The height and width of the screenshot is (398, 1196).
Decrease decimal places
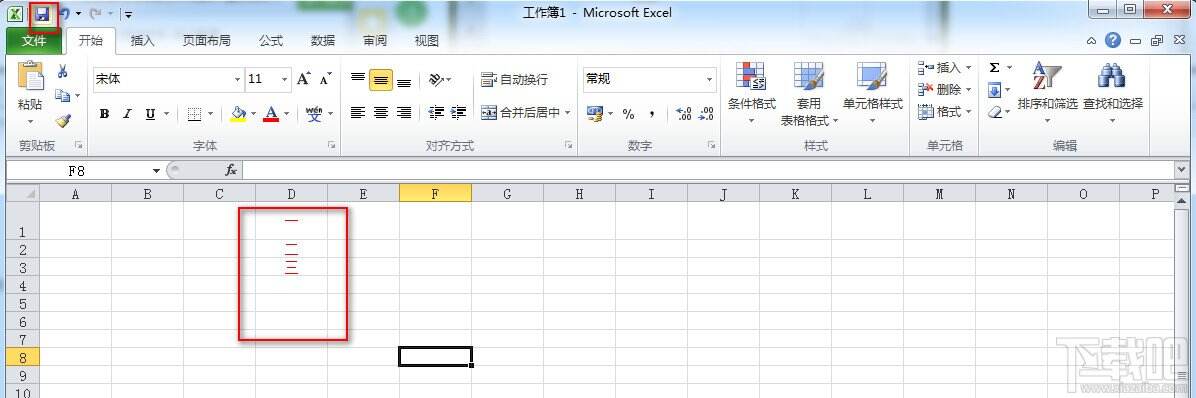pos(706,114)
